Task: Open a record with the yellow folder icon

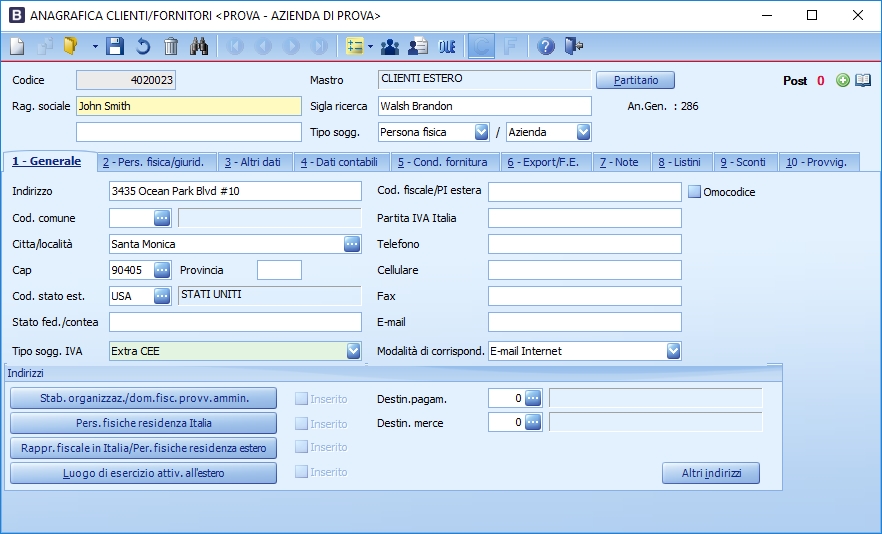Action: [x=71, y=46]
